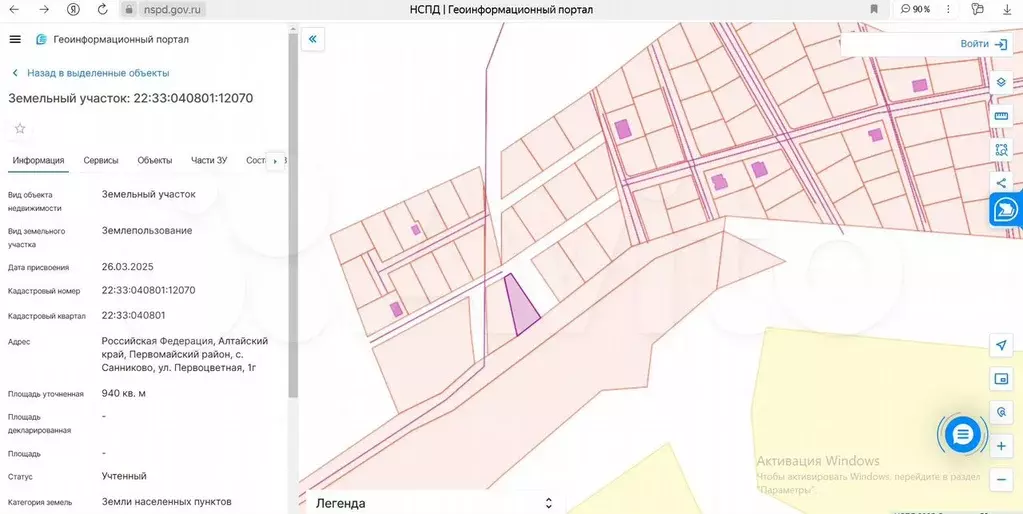The height and width of the screenshot is (514, 1023).
Task: Open the browser extensions icon
Action: 977,9
